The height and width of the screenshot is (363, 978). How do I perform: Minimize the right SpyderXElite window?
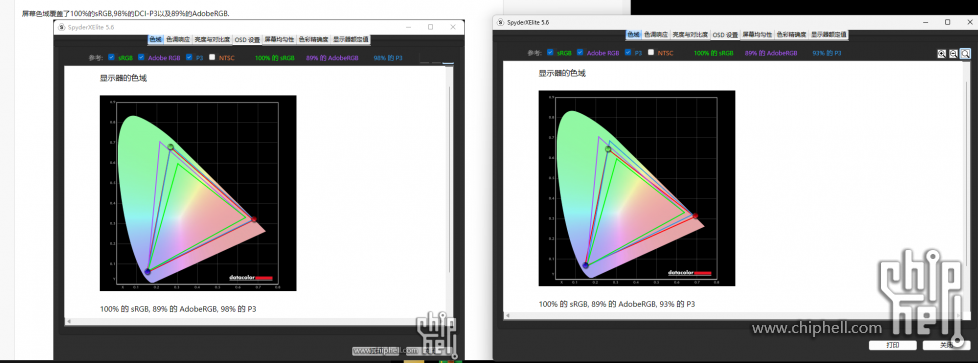point(925,22)
